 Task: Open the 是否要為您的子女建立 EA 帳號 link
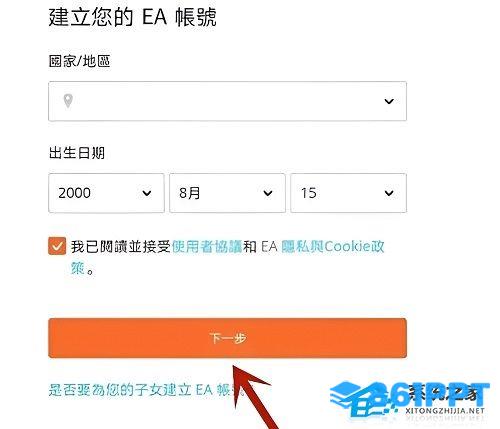pyautogui.click(x=146, y=390)
